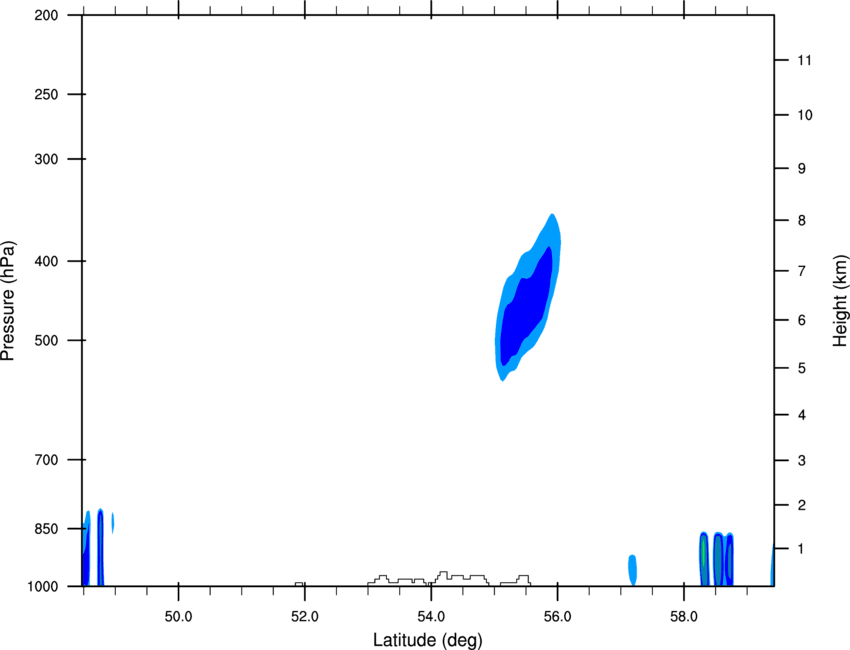Click the 54.0 latitude tick label
This screenshot has height=650, width=850.
pos(431,617)
